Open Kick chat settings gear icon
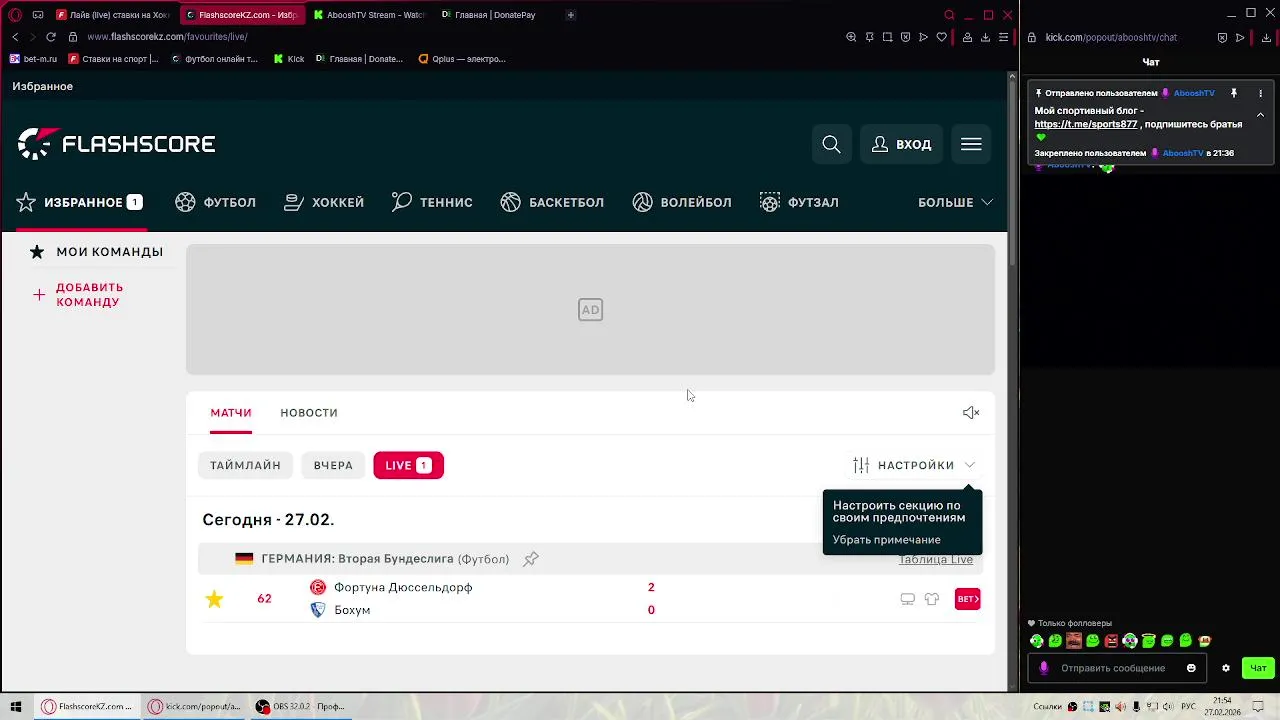Screen dimensions: 1280x720 pos(1225,668)
